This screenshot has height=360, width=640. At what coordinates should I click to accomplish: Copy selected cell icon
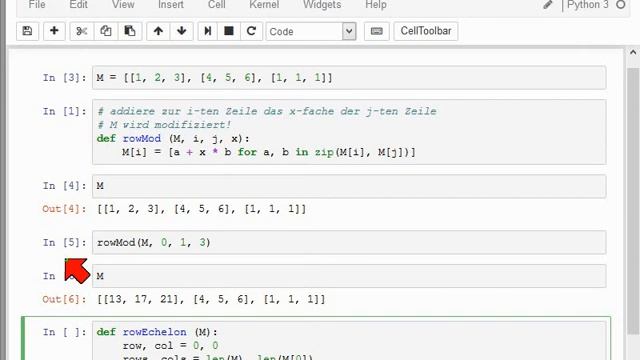(x=106, y=31)
